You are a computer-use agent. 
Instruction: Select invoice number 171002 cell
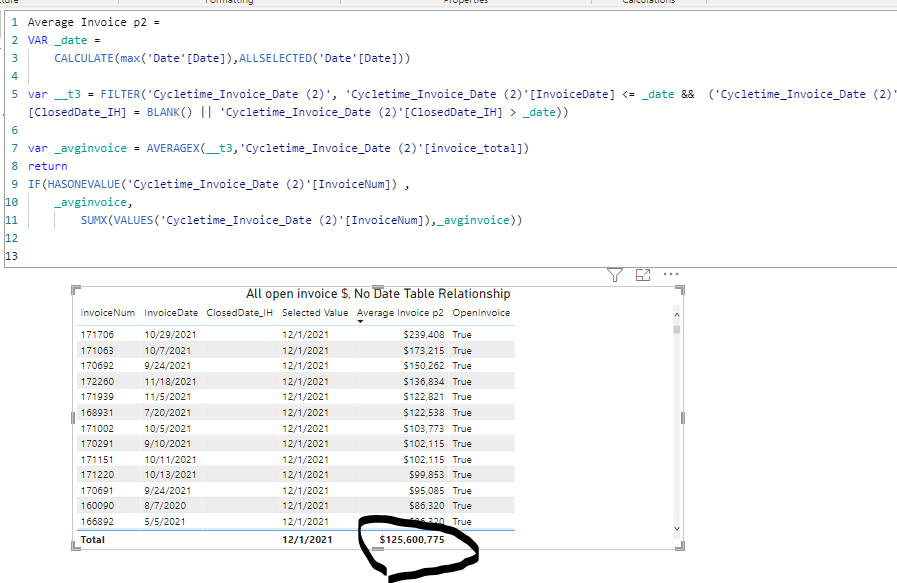pos(97,429)
